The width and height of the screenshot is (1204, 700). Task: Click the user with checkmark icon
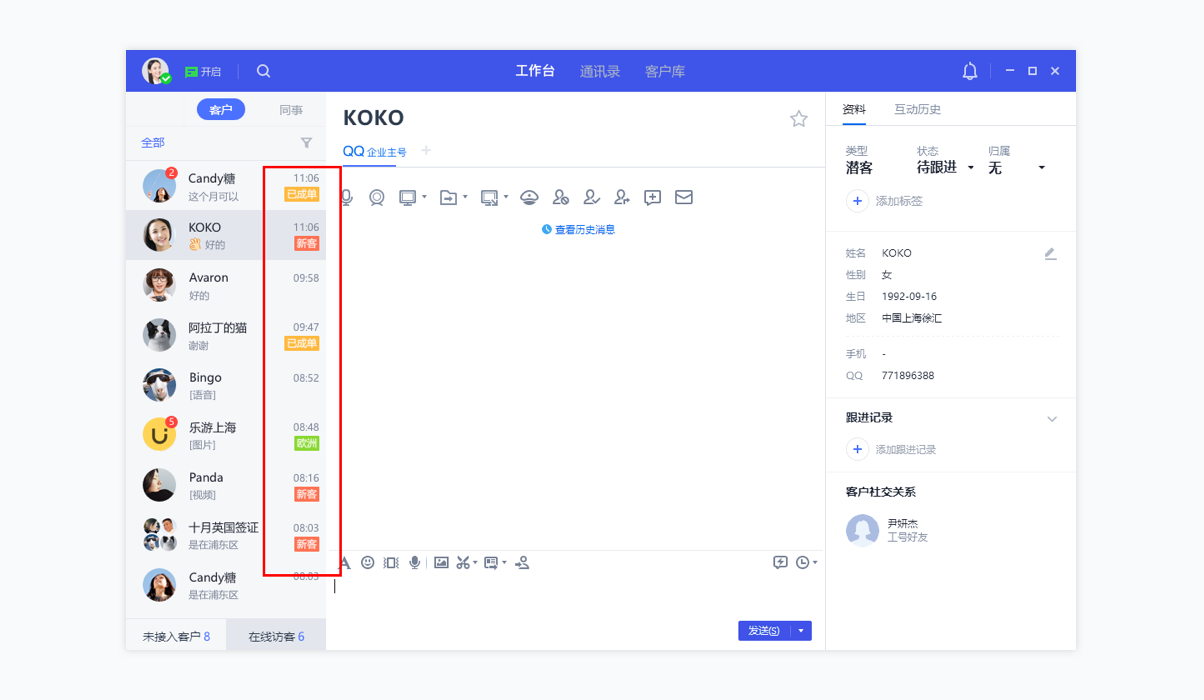point(592,198)
